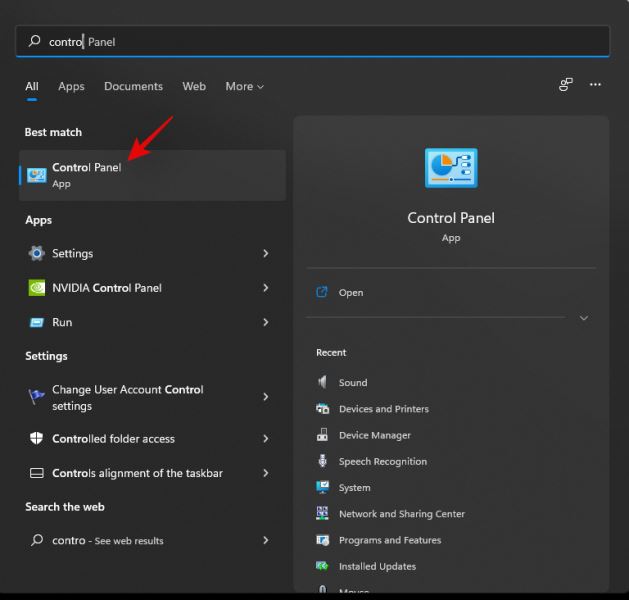Open the More filter dropdown
This screenshot has height=600, width=629.
244,87
